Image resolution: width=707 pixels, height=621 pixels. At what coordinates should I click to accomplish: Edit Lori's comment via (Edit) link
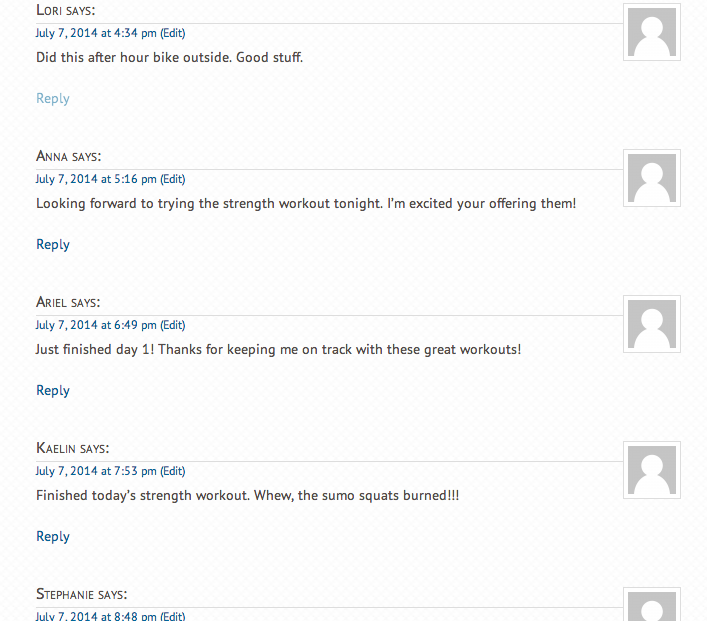173,33
